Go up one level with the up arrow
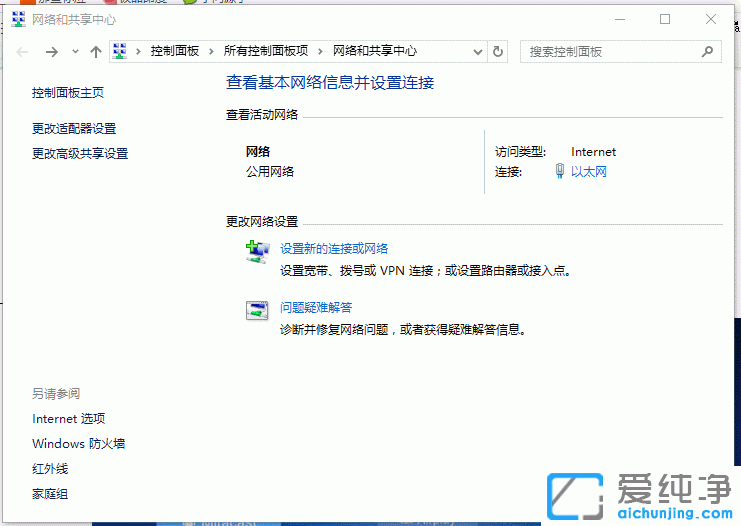This screenshot has width=741, height=526. click(x=96, y=52)
